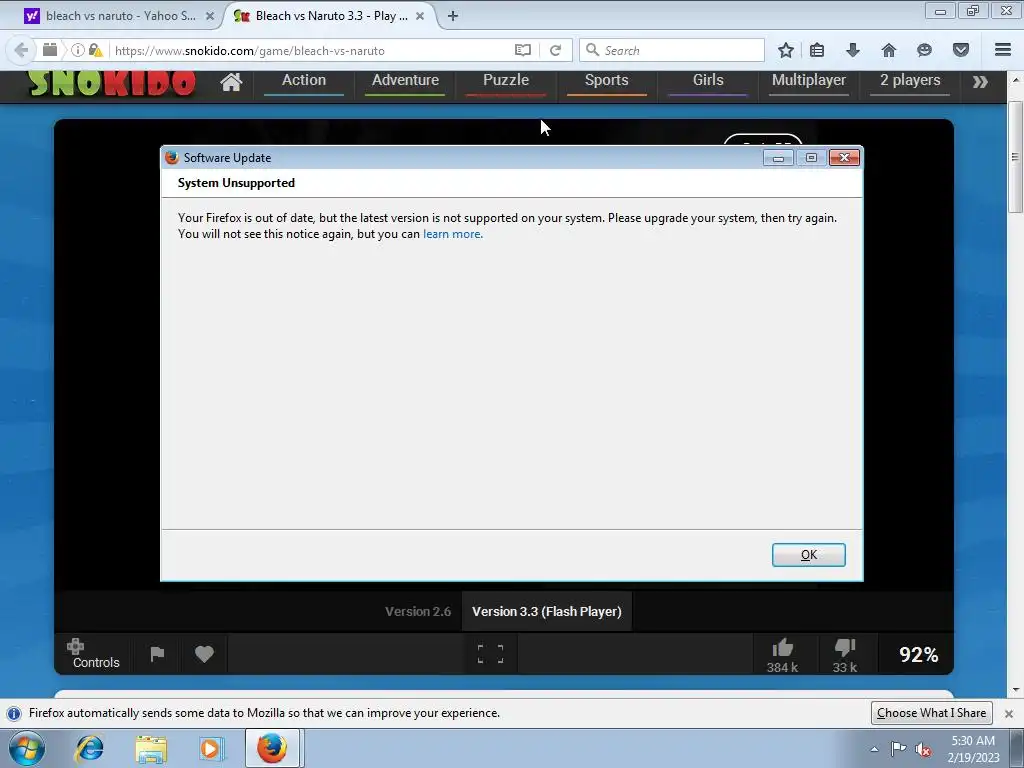This screenshot has width=1024, height=768.
Task: Show hidden system tray icons
Action: (x=874, y=748)
